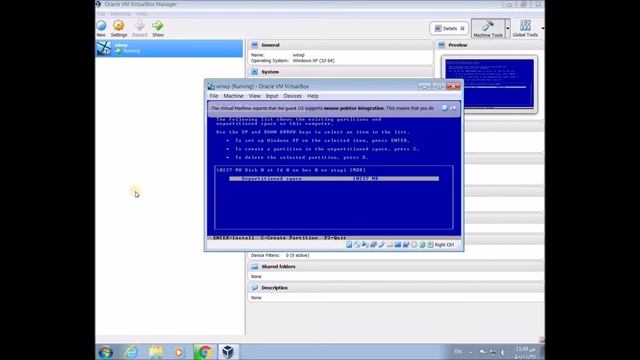Collapse the System section header
This screenshot has width=640, height=360.
[x=340, y=72]
